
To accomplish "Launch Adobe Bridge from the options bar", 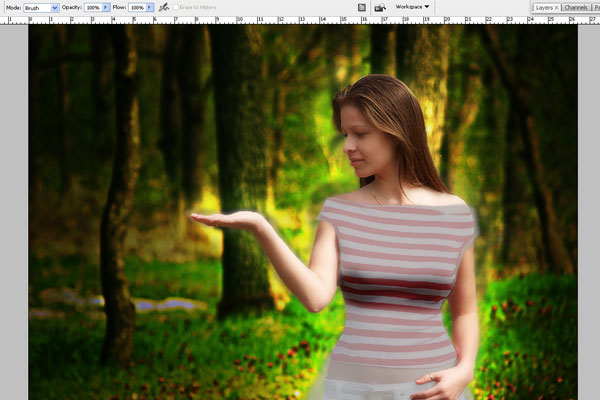I will (380, 7).
